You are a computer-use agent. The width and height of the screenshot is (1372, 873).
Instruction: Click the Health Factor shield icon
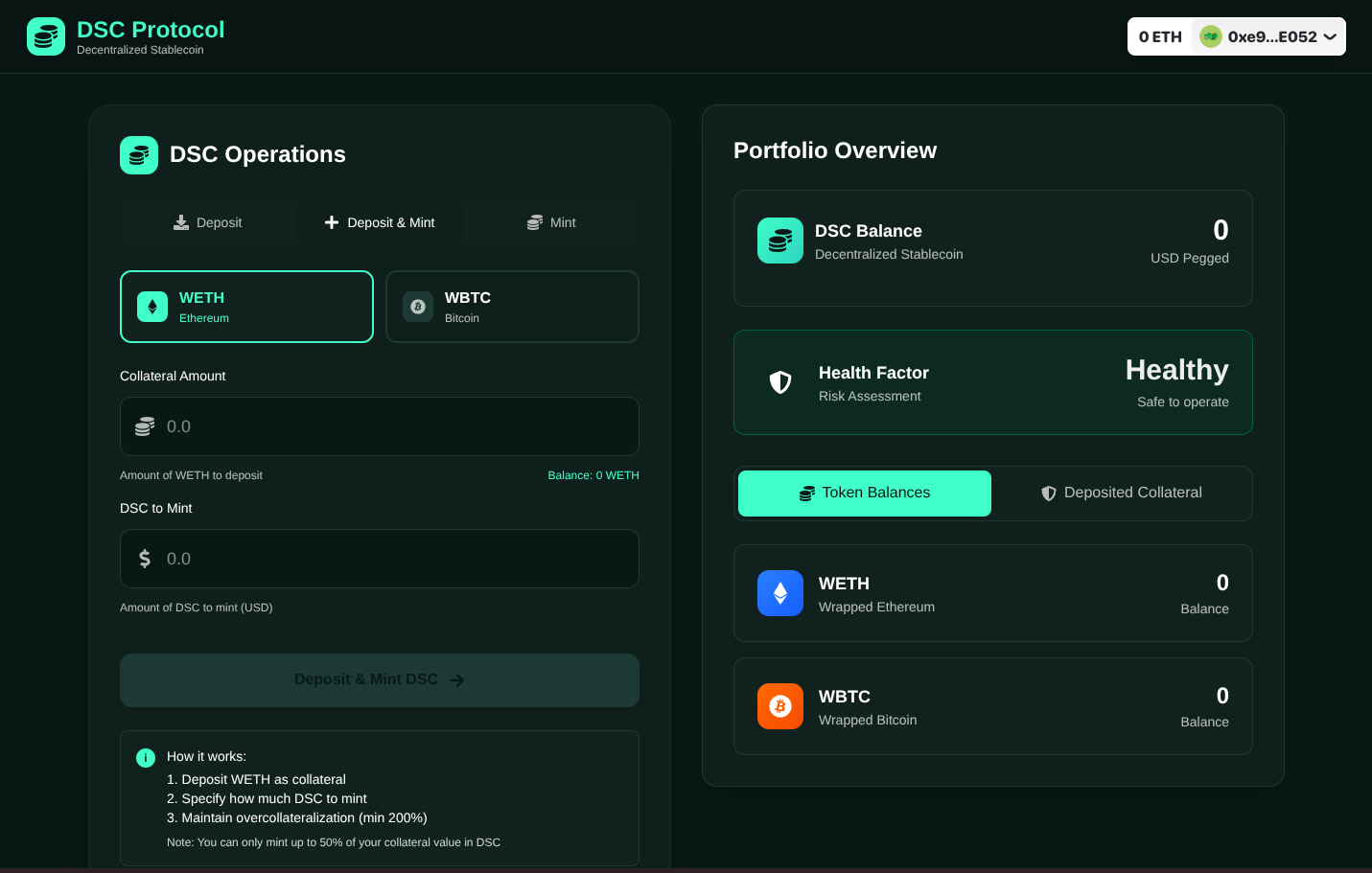tap(780, 382)
